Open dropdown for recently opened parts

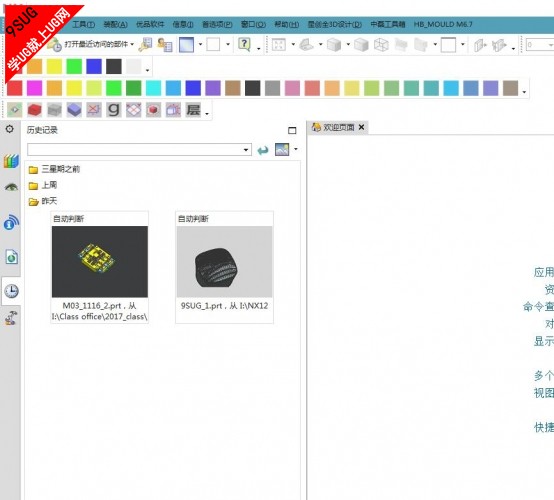click(x=132, y=45)
